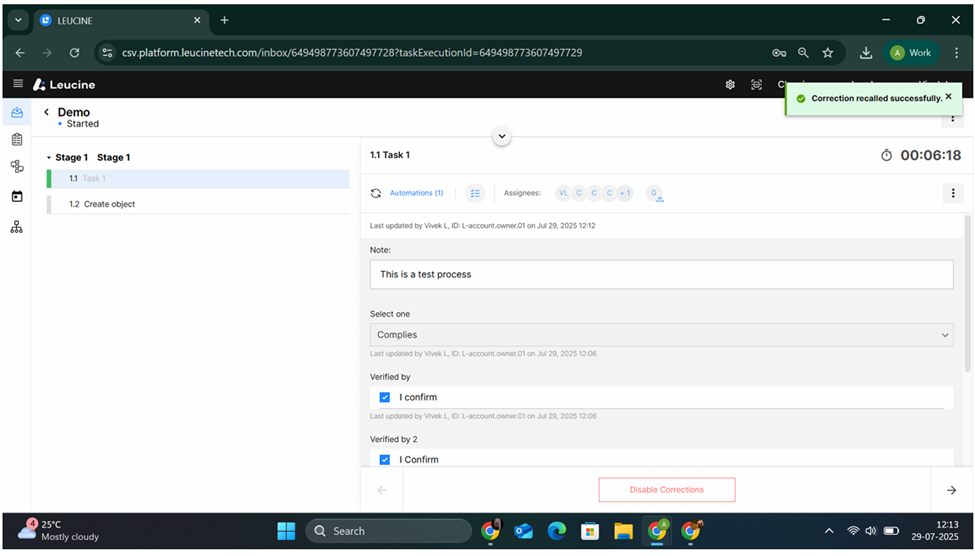The image size is (975, 556).
Task: Toggle the 'I confirm' checkbox under Verified by
Action: 385,397
